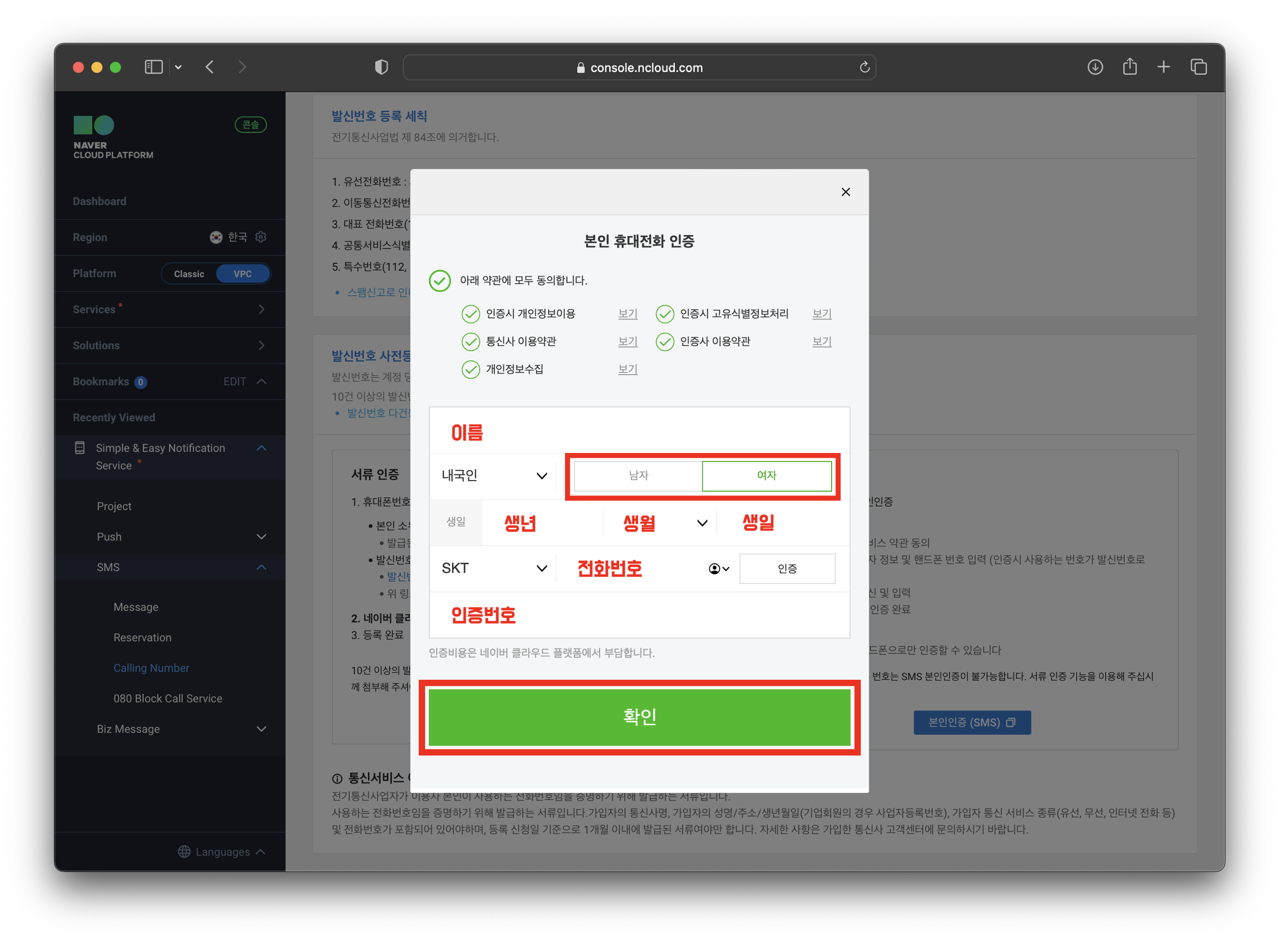Toggle the agree-to-all terms checkbox
This screenshot has width=1288, height=942.
coord(440,281)
